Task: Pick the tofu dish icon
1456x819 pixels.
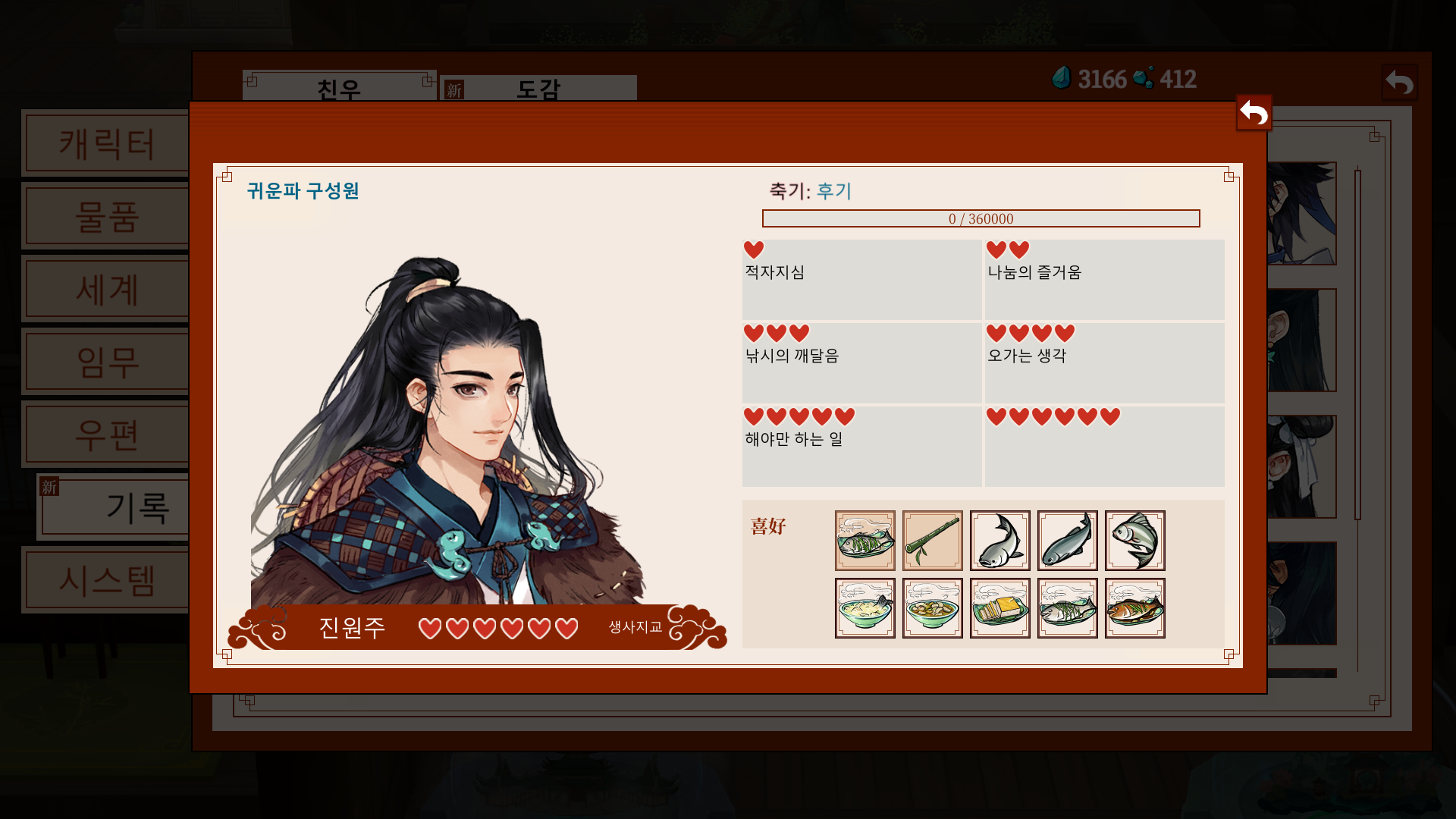Action: (x=999, y=608)
